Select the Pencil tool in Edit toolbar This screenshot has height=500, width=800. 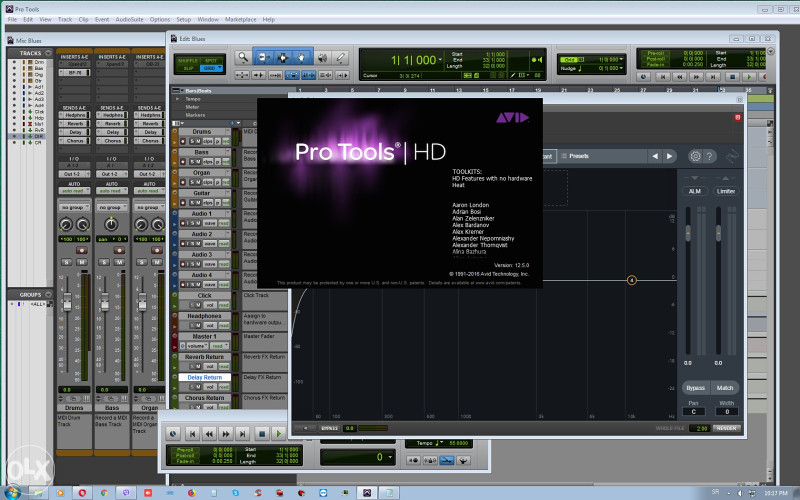(340, 58)
